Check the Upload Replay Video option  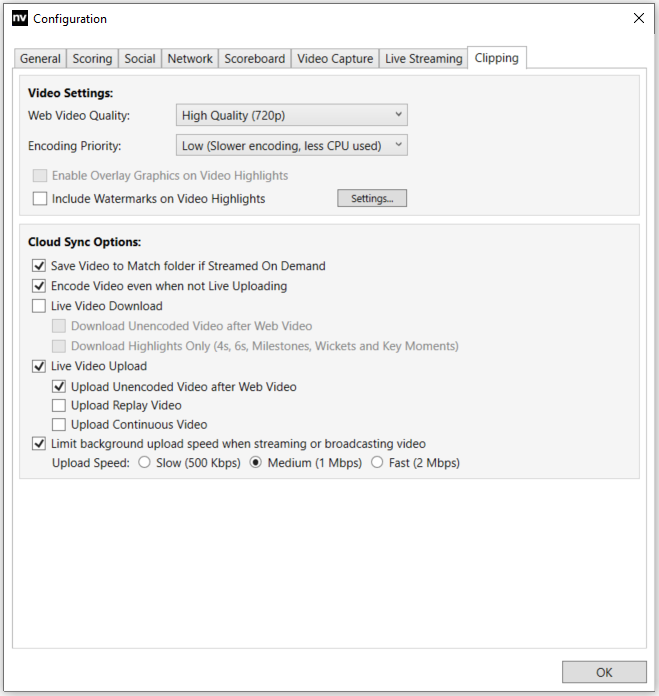pyautogui.click(x=60, y=406)
